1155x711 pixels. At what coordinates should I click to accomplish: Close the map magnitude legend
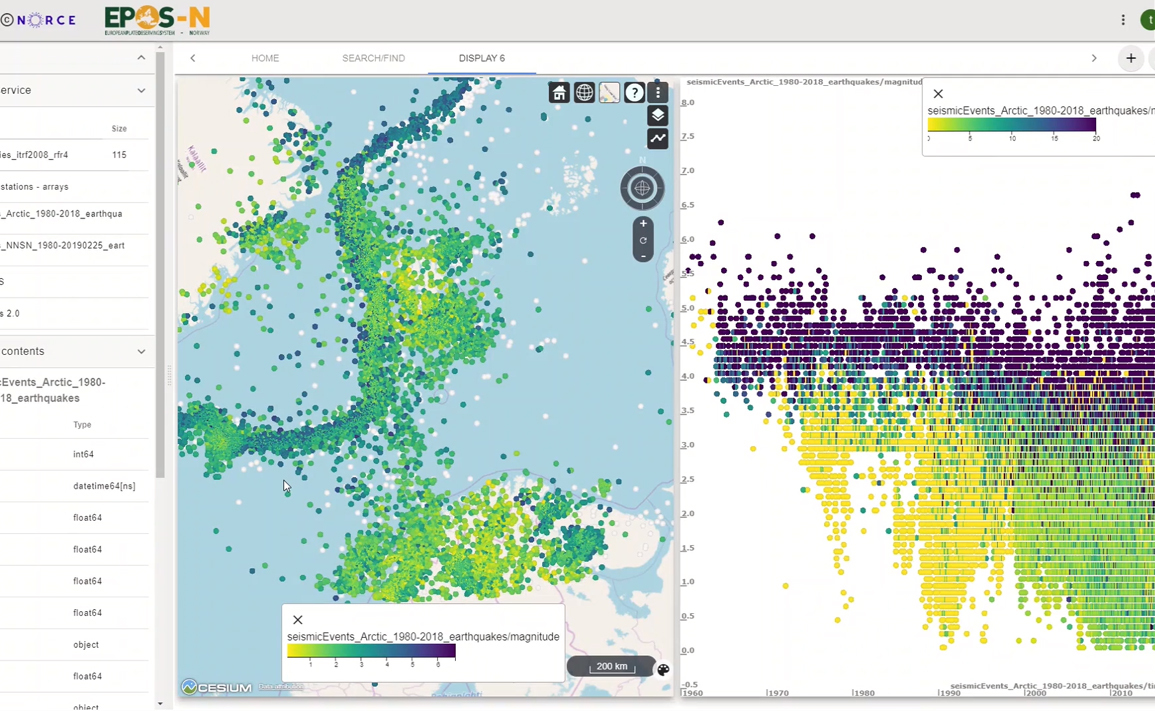(x=298, y=620)
